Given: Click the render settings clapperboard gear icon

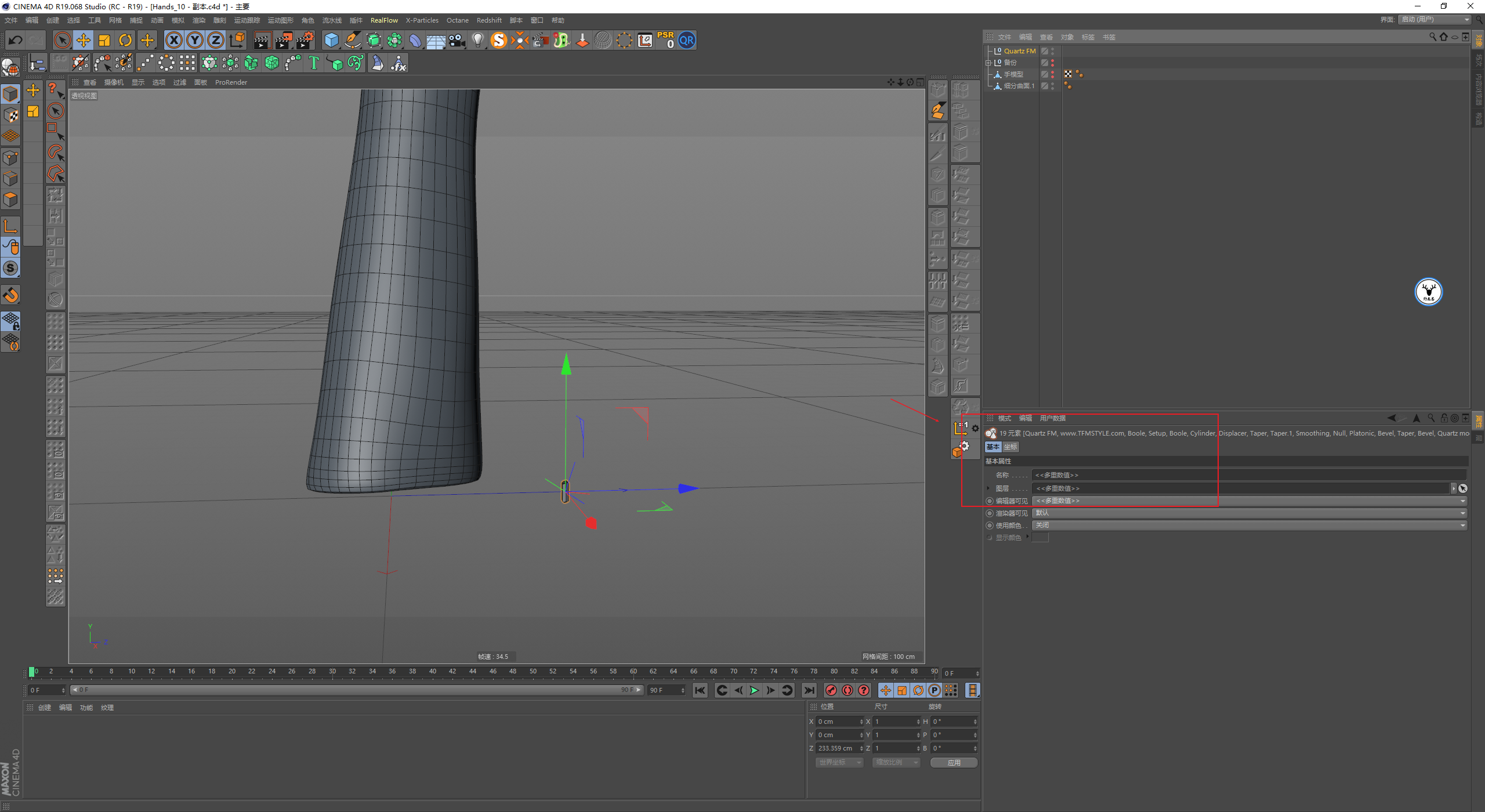Looking at the screenshot, I should click(x=305, y=40).
